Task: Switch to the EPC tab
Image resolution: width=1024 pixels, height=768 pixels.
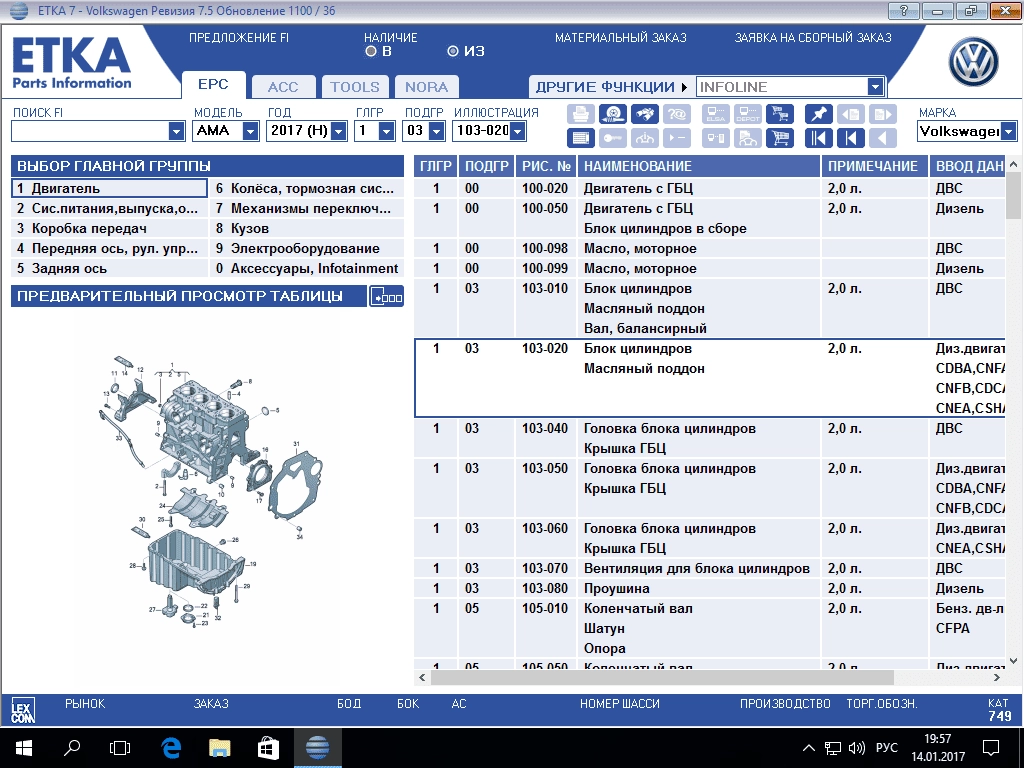Action: point(214,85)
